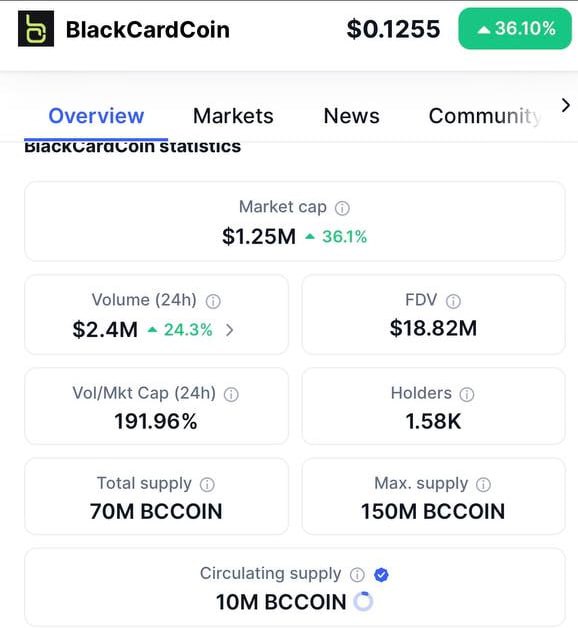The width and height of the screenshot is (578, 628).
Task: Click the green 36.10% change badge
Action: point(515,29)
